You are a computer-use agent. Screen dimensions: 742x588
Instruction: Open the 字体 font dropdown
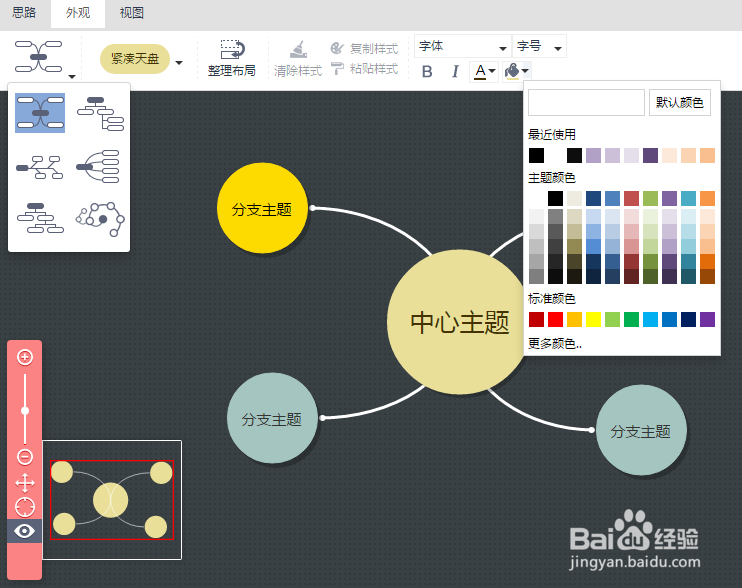point(463,46)
